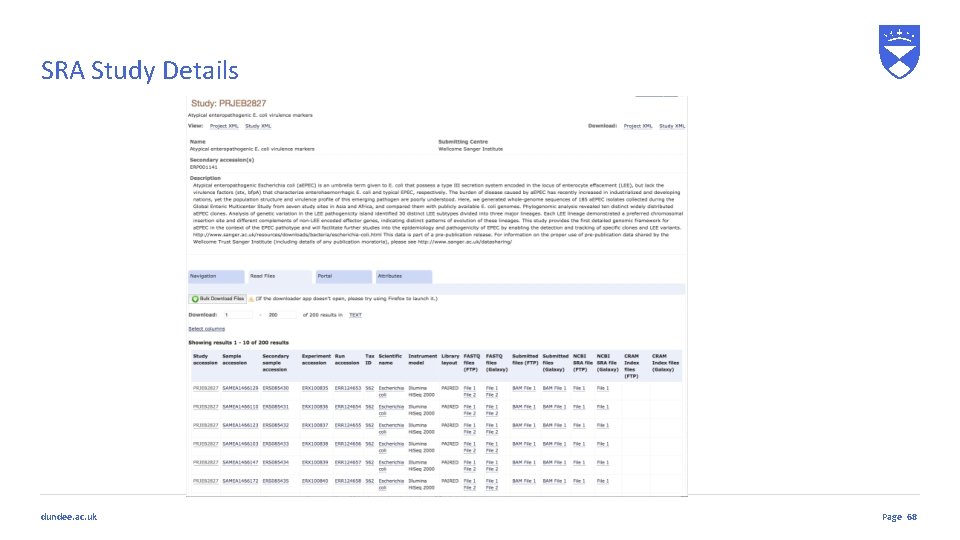Open run accession ERR124653 link

pyautogui.click(x=348, y=388)
